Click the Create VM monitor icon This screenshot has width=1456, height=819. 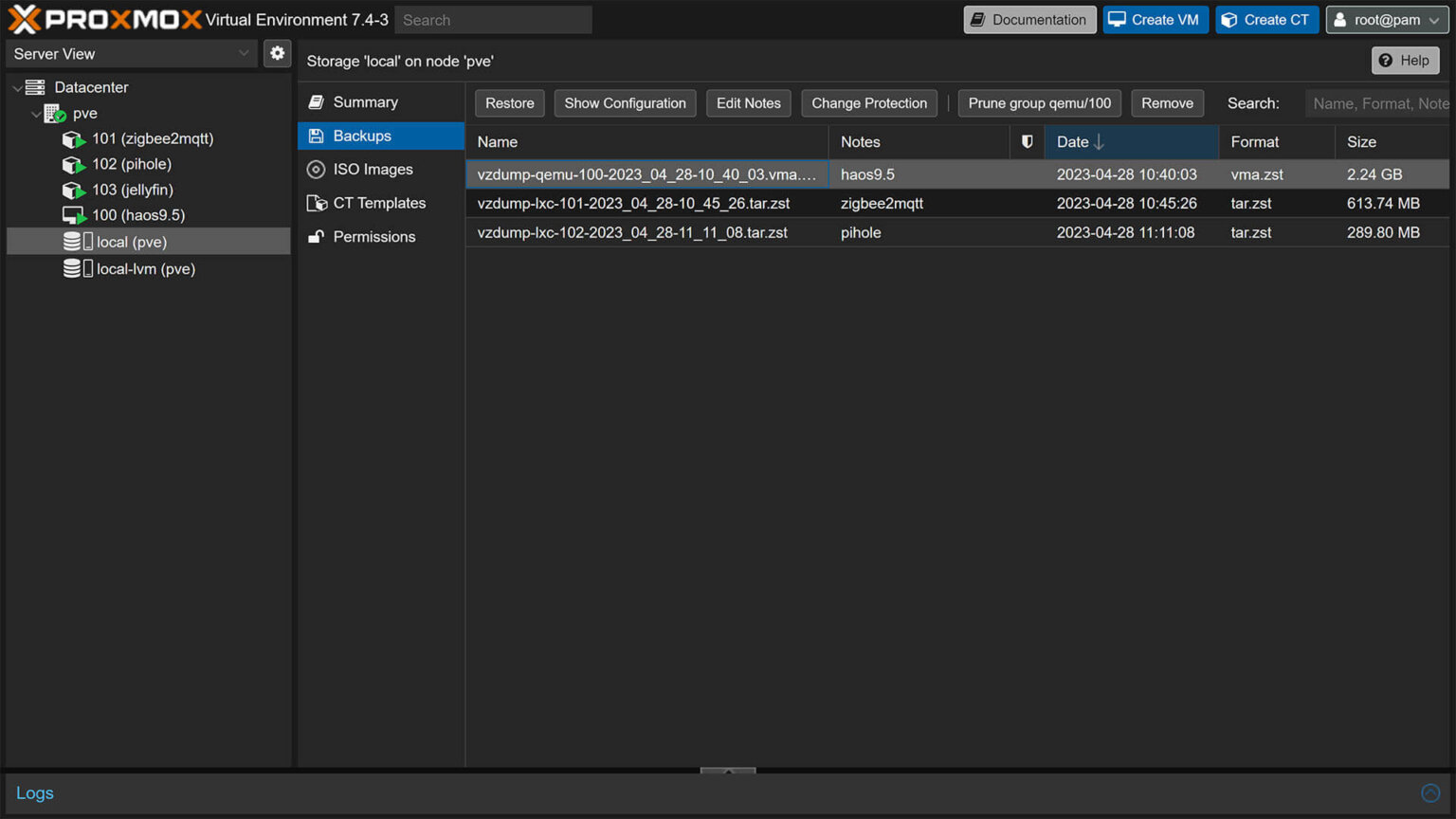pos(1119,19)
